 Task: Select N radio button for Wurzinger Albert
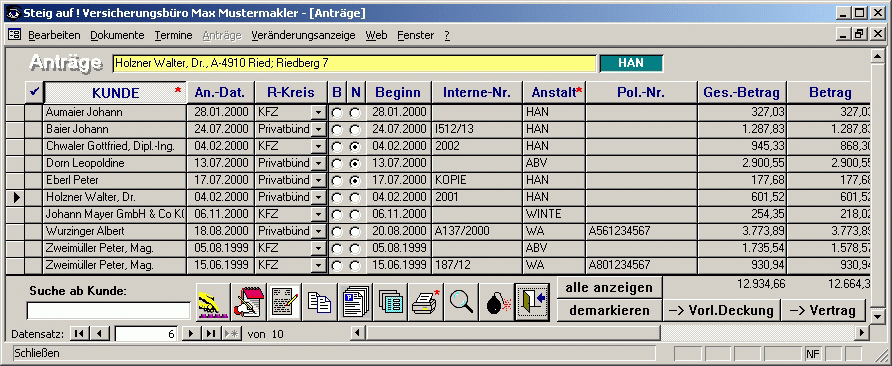click(355, 233)
